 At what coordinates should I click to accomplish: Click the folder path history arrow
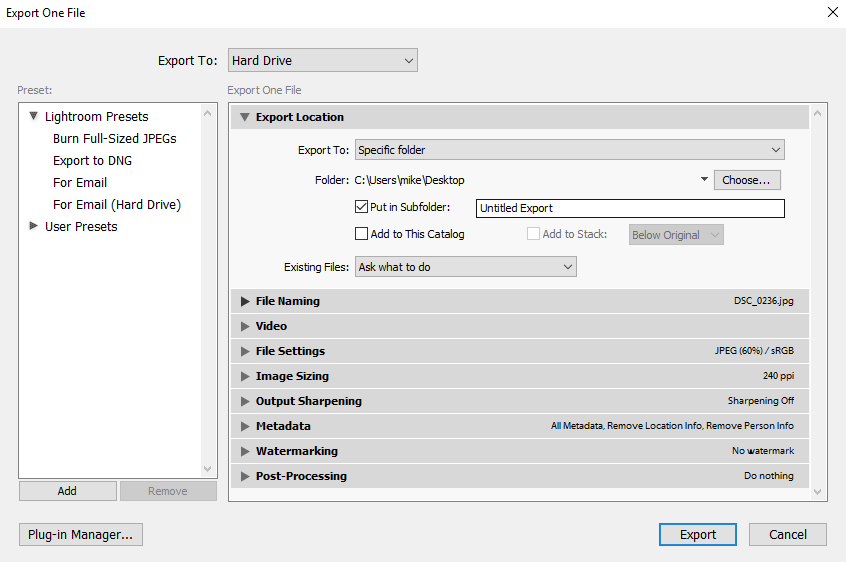coord(704,181)
